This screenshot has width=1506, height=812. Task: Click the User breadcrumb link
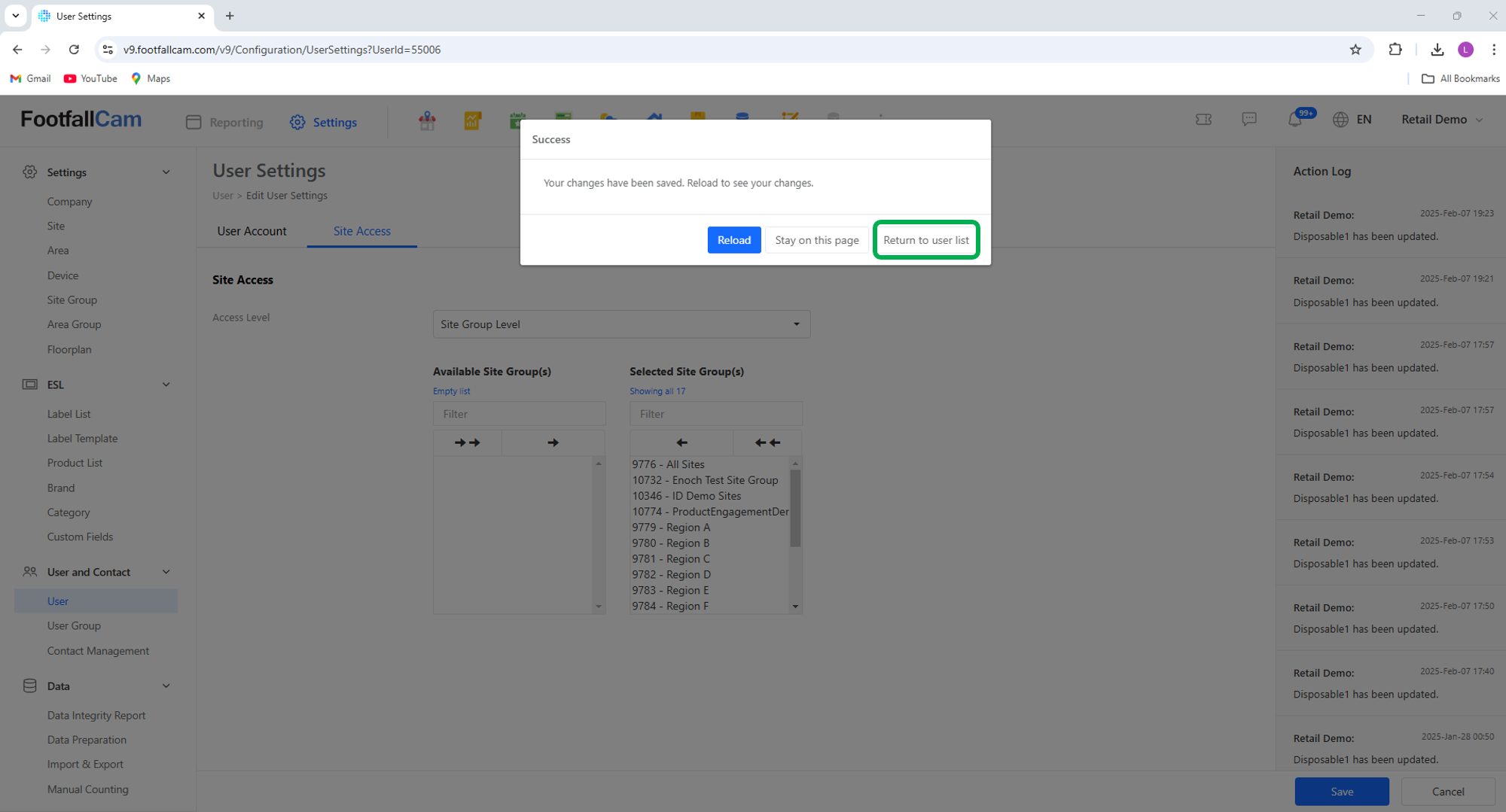222,196
